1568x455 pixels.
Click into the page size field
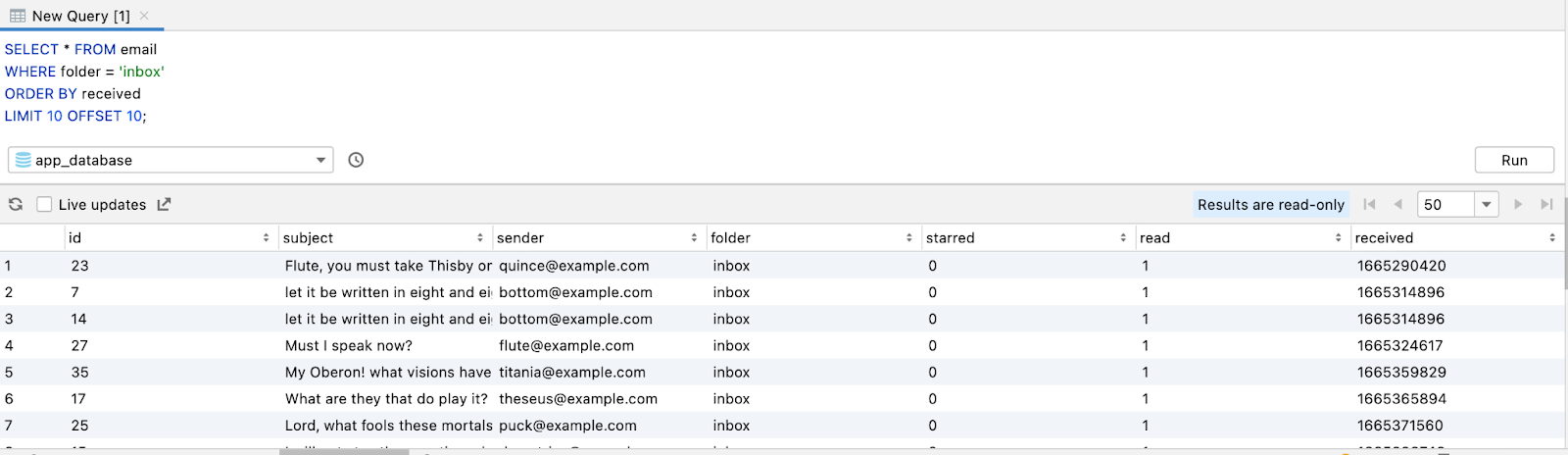pyautogui.click(x=1445, y=204)
